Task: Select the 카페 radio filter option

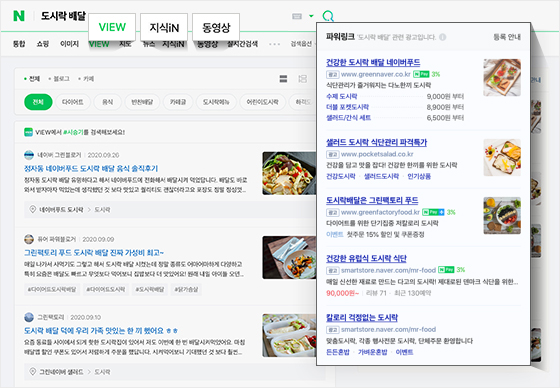Action: pos(86,79)
